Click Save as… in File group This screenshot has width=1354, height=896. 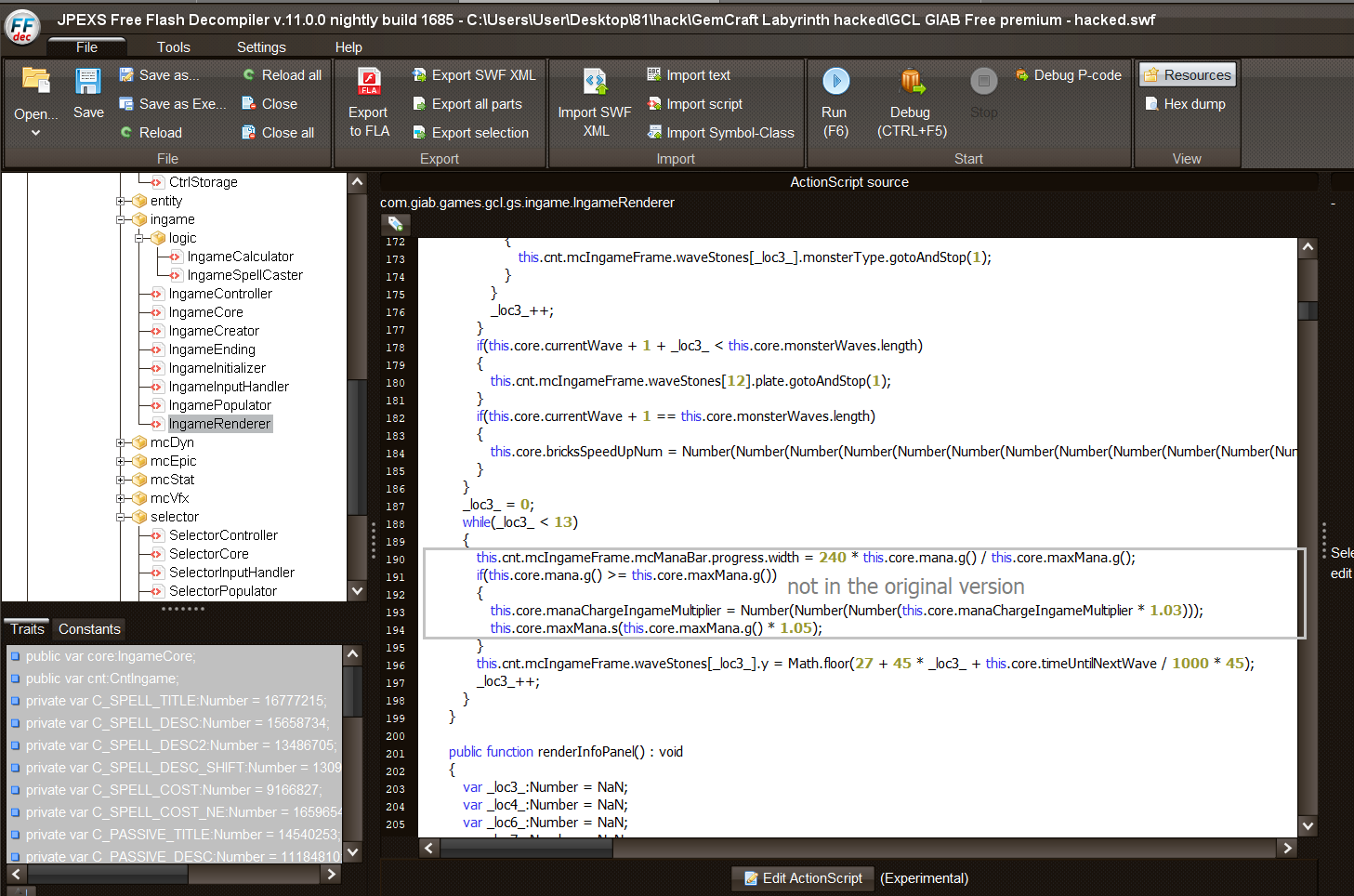(x=159, y=75)
